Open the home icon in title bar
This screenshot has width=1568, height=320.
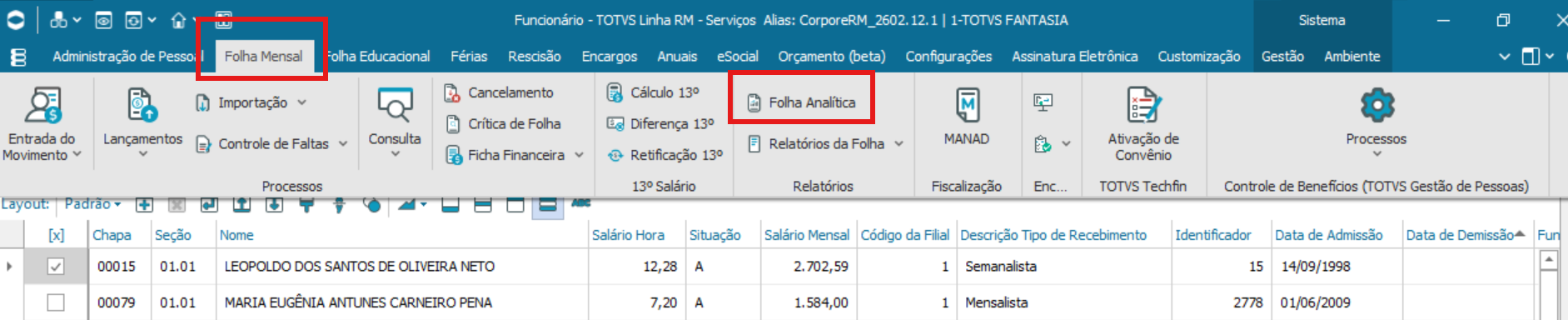[x=178, y=20]
